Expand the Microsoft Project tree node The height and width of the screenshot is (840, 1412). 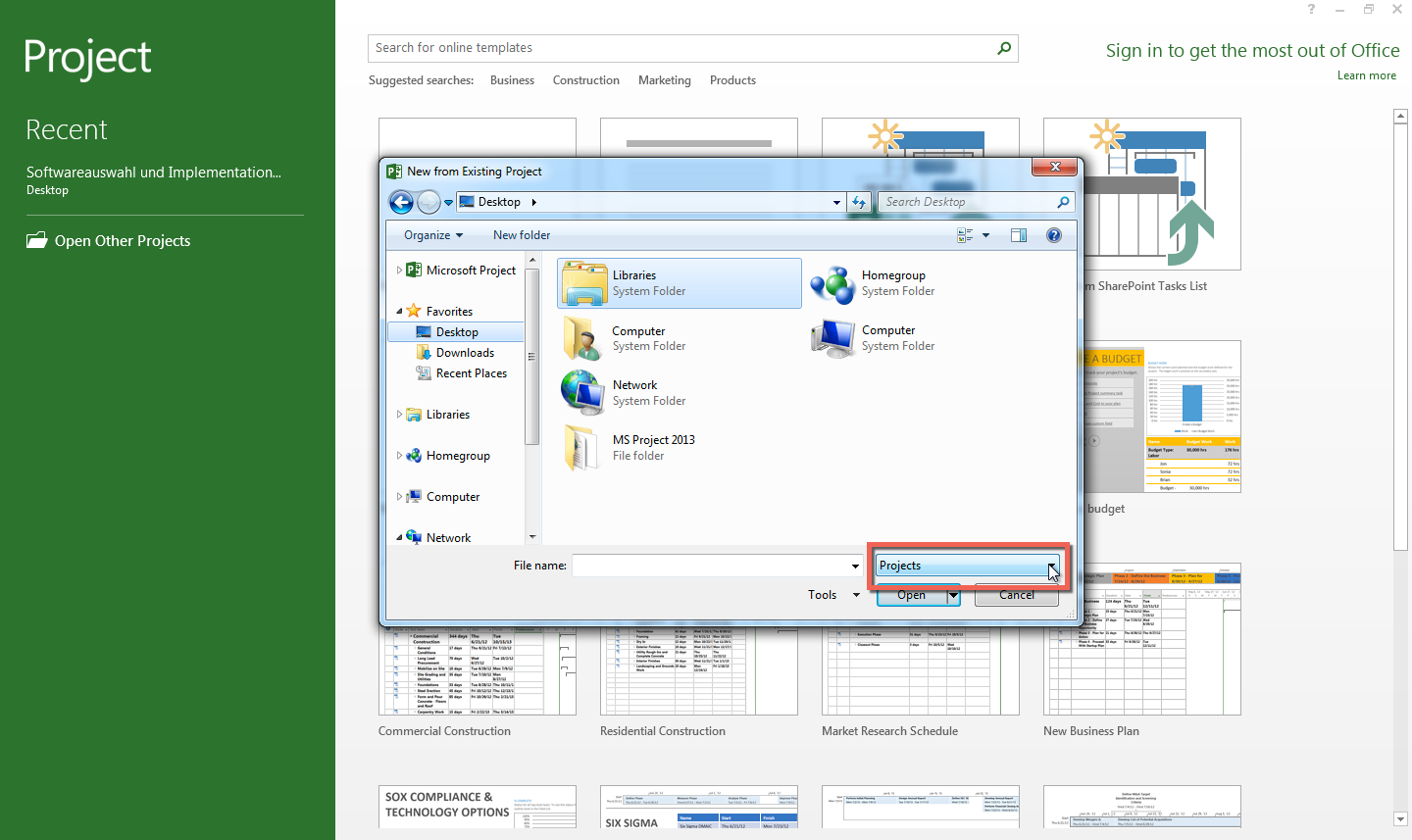(x=399, y=270)
